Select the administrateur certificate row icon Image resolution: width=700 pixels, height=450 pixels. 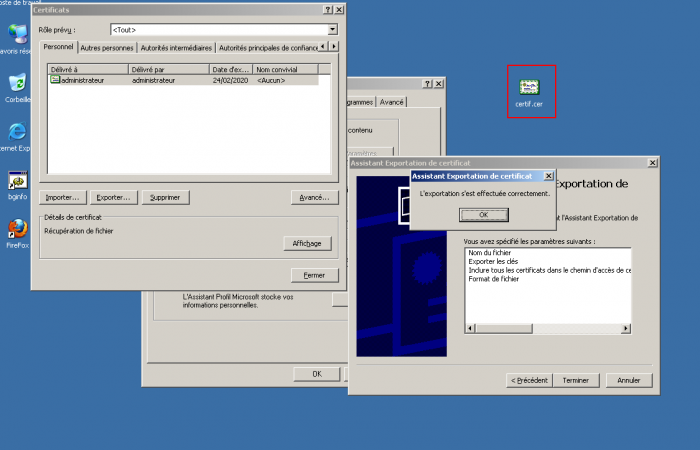(x=55, y=80)
